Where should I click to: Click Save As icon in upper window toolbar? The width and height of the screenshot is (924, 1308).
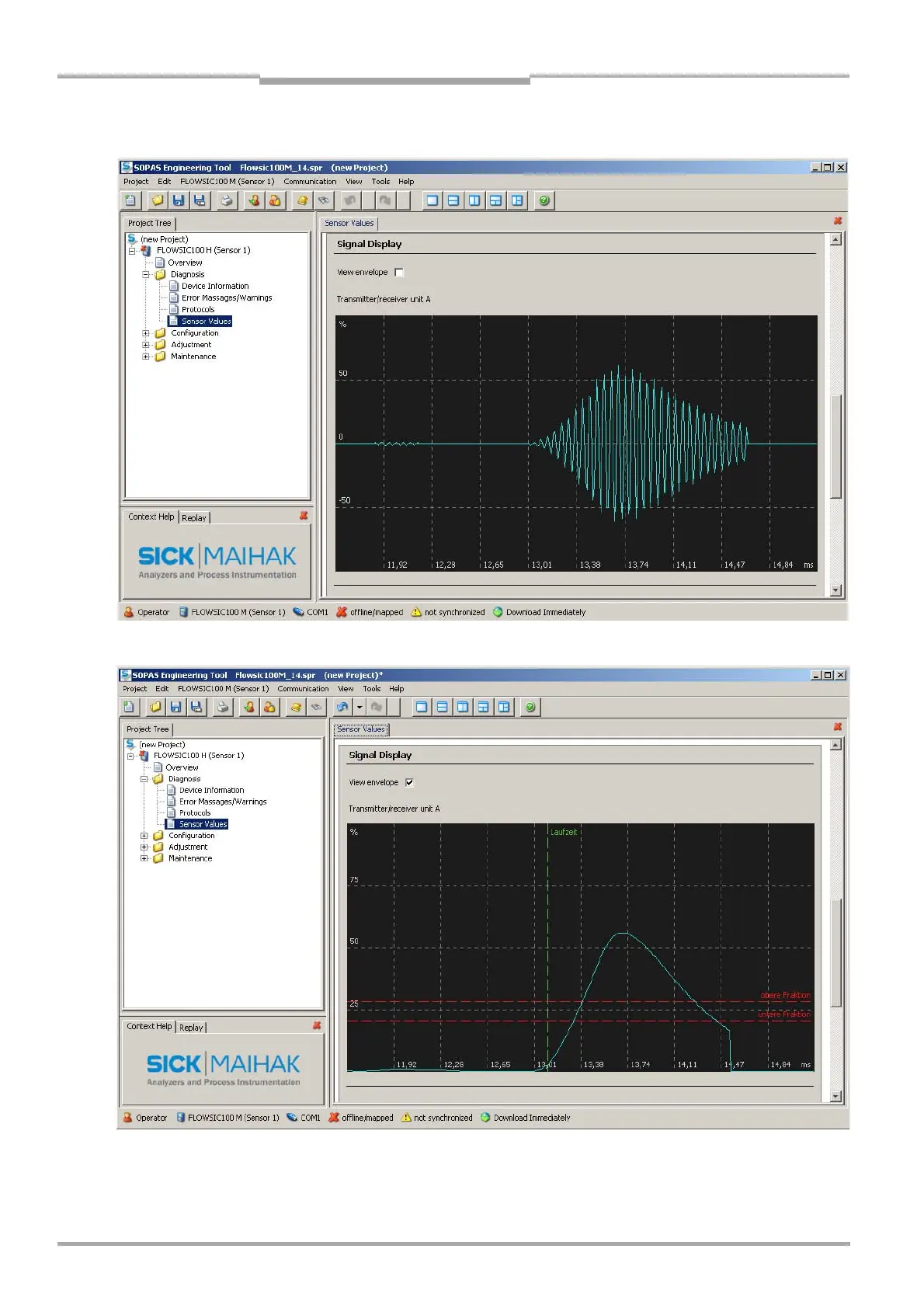coord(200,200)
